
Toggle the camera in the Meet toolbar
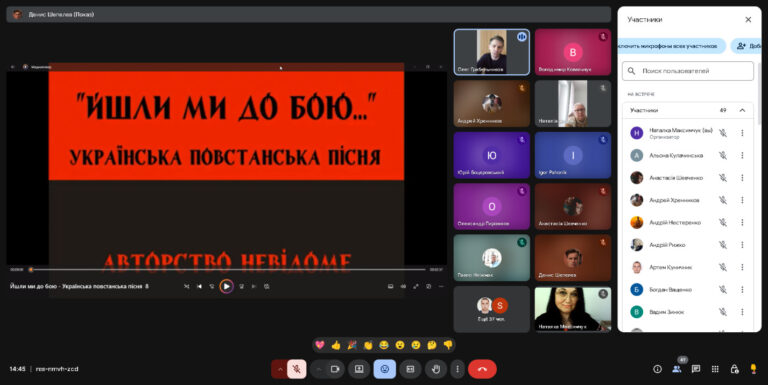[x=335, y=369]
